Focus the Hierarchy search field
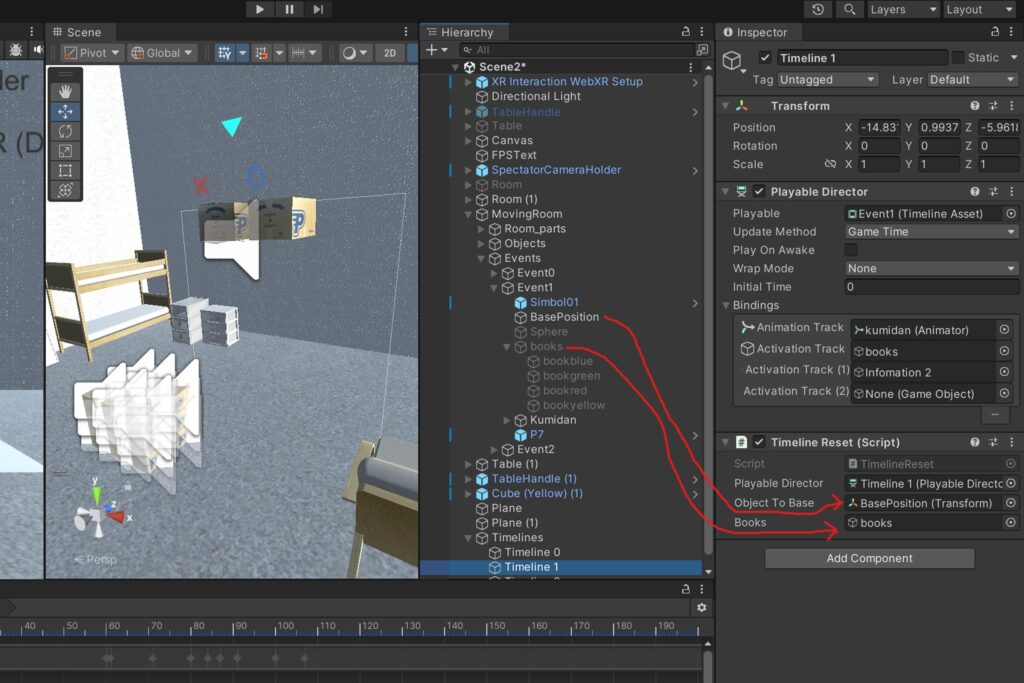This screenshot has height=683, width=1024. (x=576, y=50)
